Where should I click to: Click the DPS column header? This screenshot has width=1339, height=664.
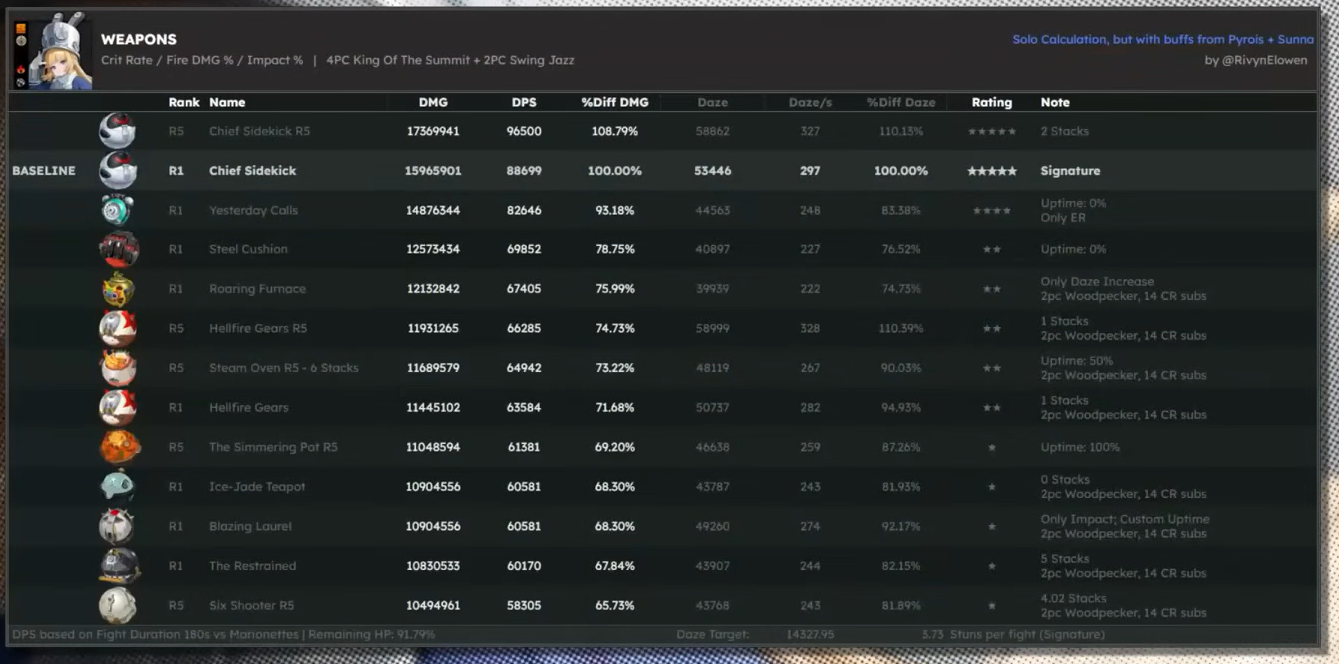[x=524, y=102]
